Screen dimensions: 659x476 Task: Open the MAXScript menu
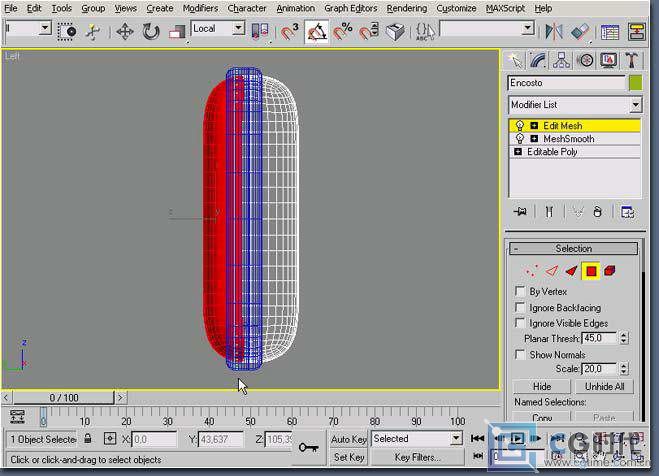click(x=505, y=8)
